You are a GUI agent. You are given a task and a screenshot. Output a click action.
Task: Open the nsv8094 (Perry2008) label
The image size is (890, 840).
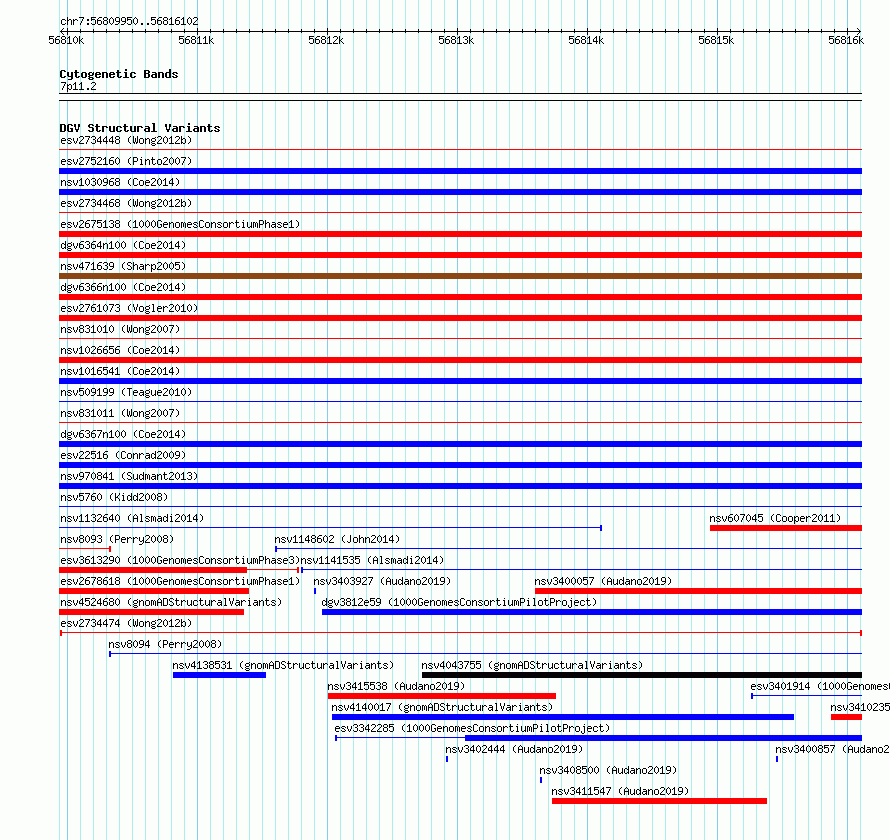tap(165, 644)
